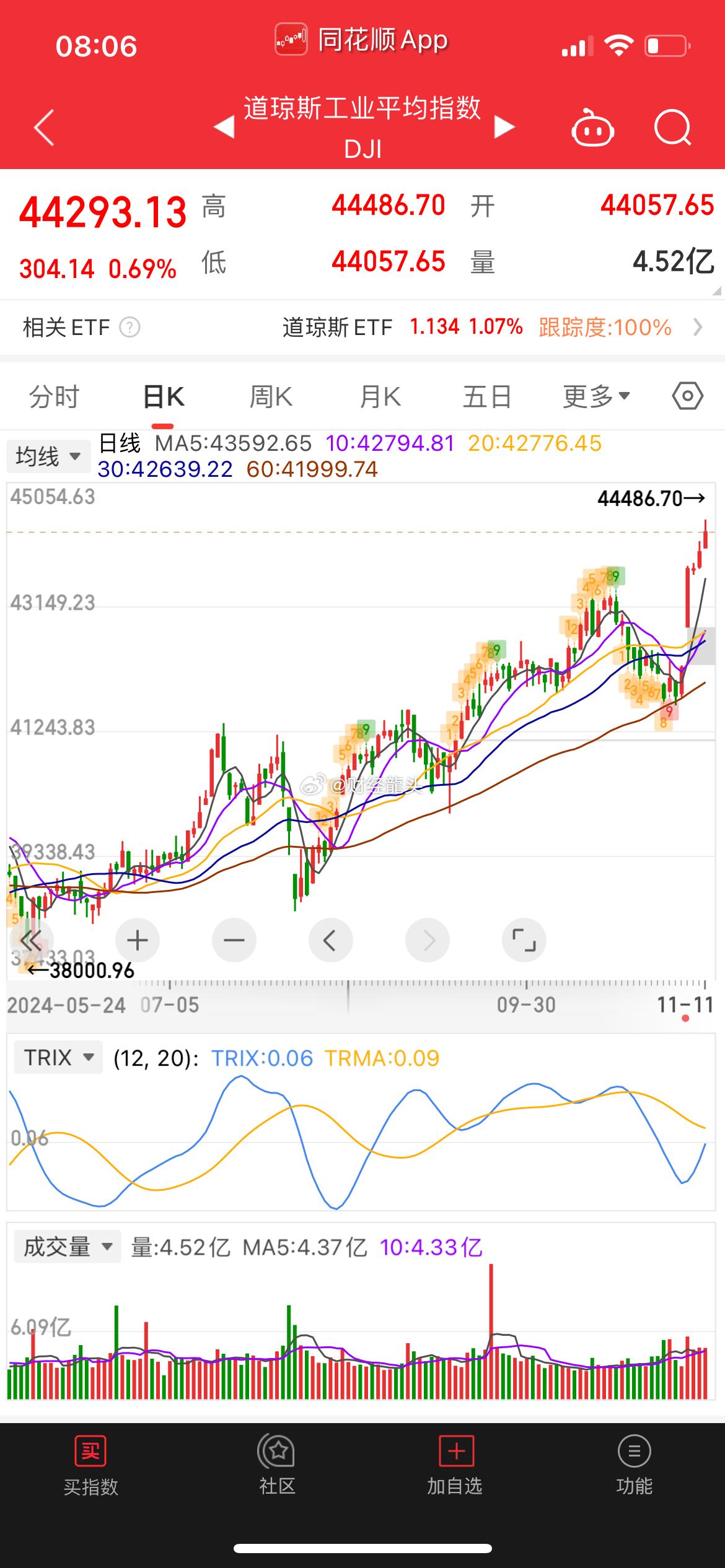Viewport: 725px width, 1568px height.
Task: Enter fullscreen chart mode
Action: coord(524,940)
